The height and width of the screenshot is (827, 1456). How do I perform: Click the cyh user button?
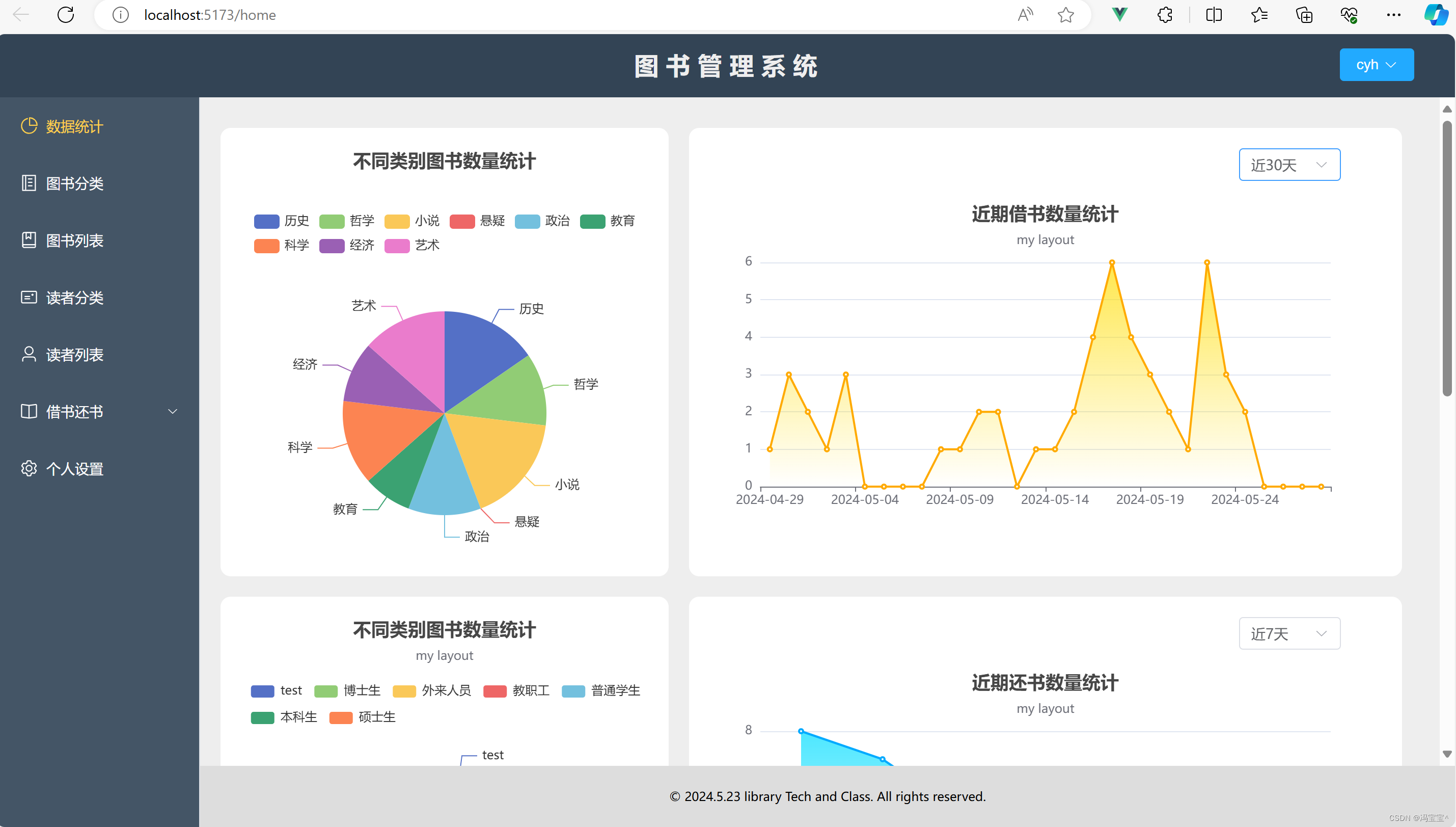[1376, 65]
